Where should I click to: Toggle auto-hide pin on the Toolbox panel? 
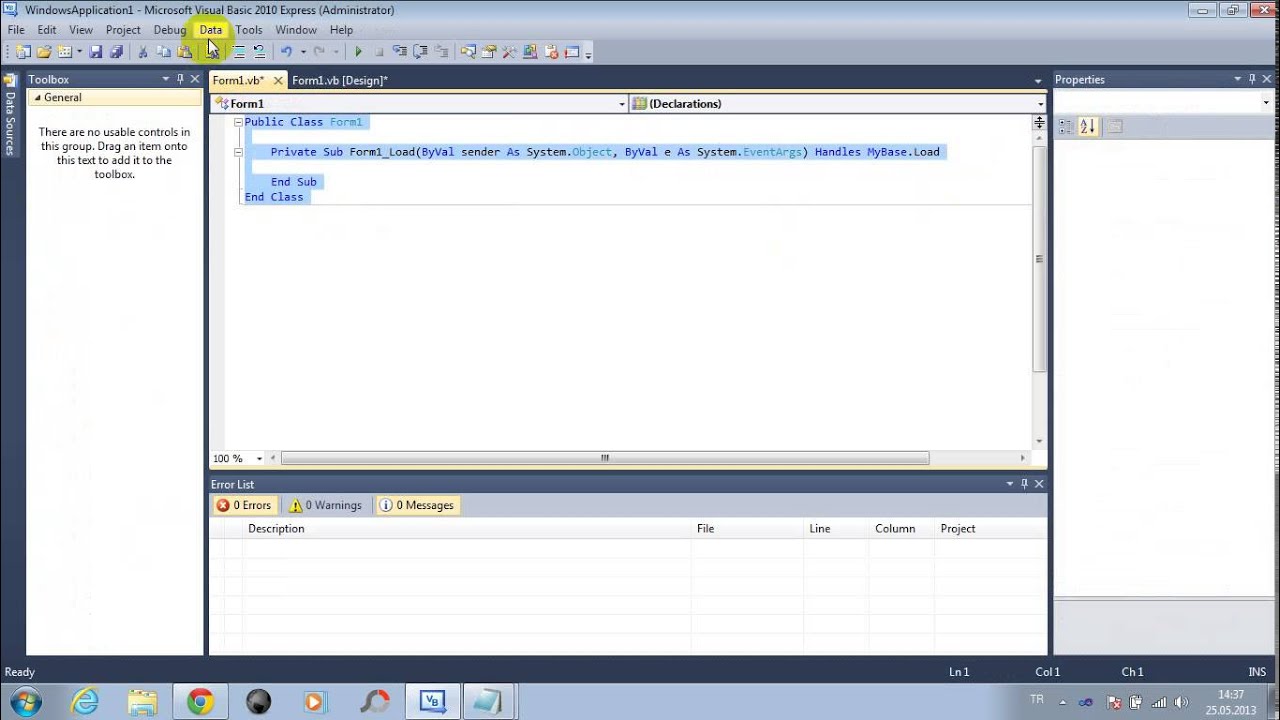(x=181, y=79)
